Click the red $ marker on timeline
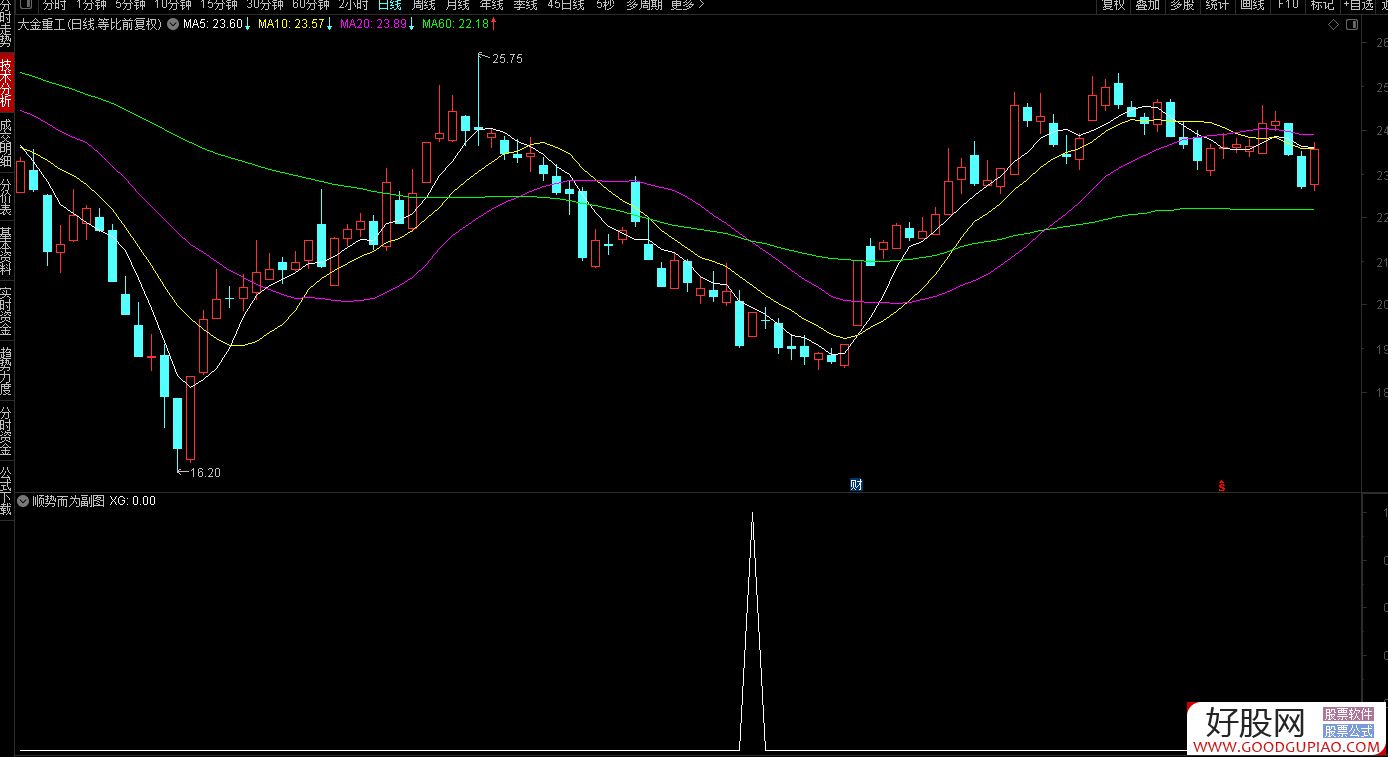Viewport: 1388px width, 757px height. click(1221, 486)
